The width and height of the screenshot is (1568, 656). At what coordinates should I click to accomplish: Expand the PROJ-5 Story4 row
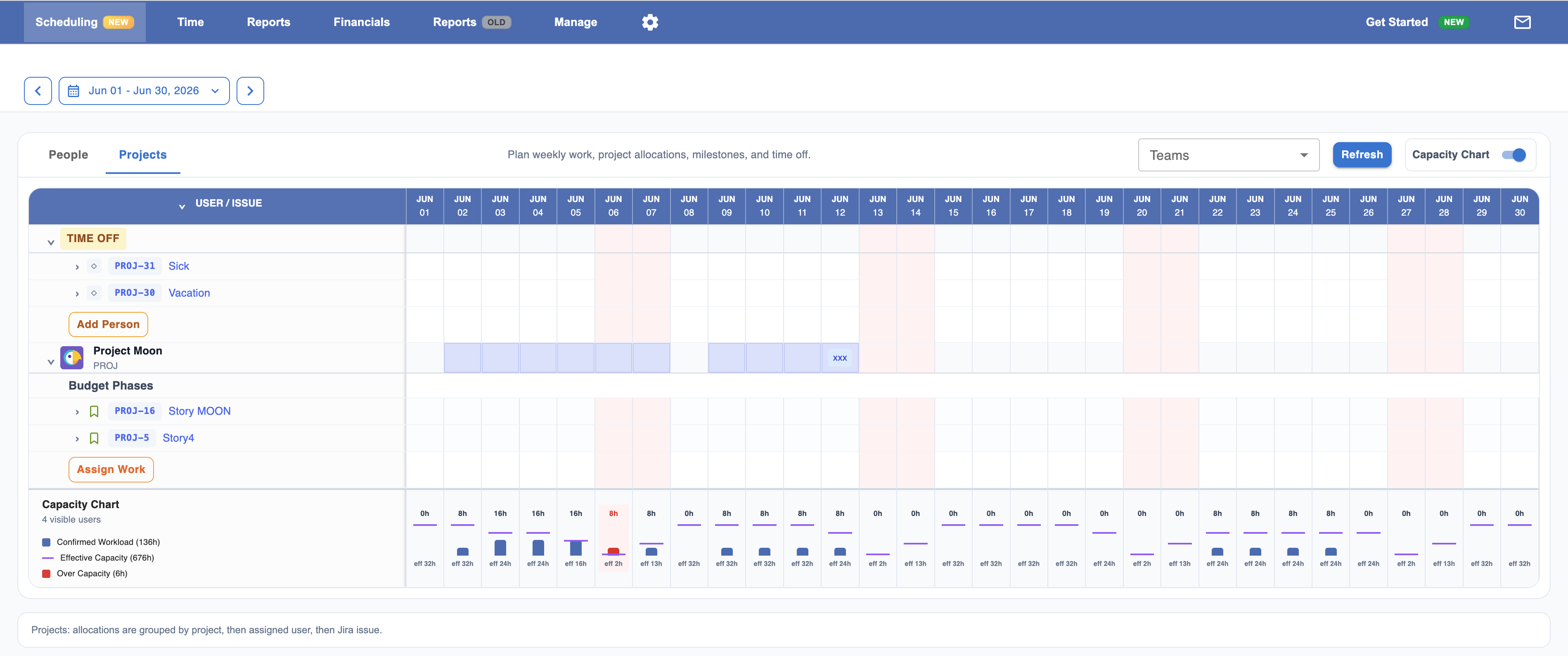point(77,439)
